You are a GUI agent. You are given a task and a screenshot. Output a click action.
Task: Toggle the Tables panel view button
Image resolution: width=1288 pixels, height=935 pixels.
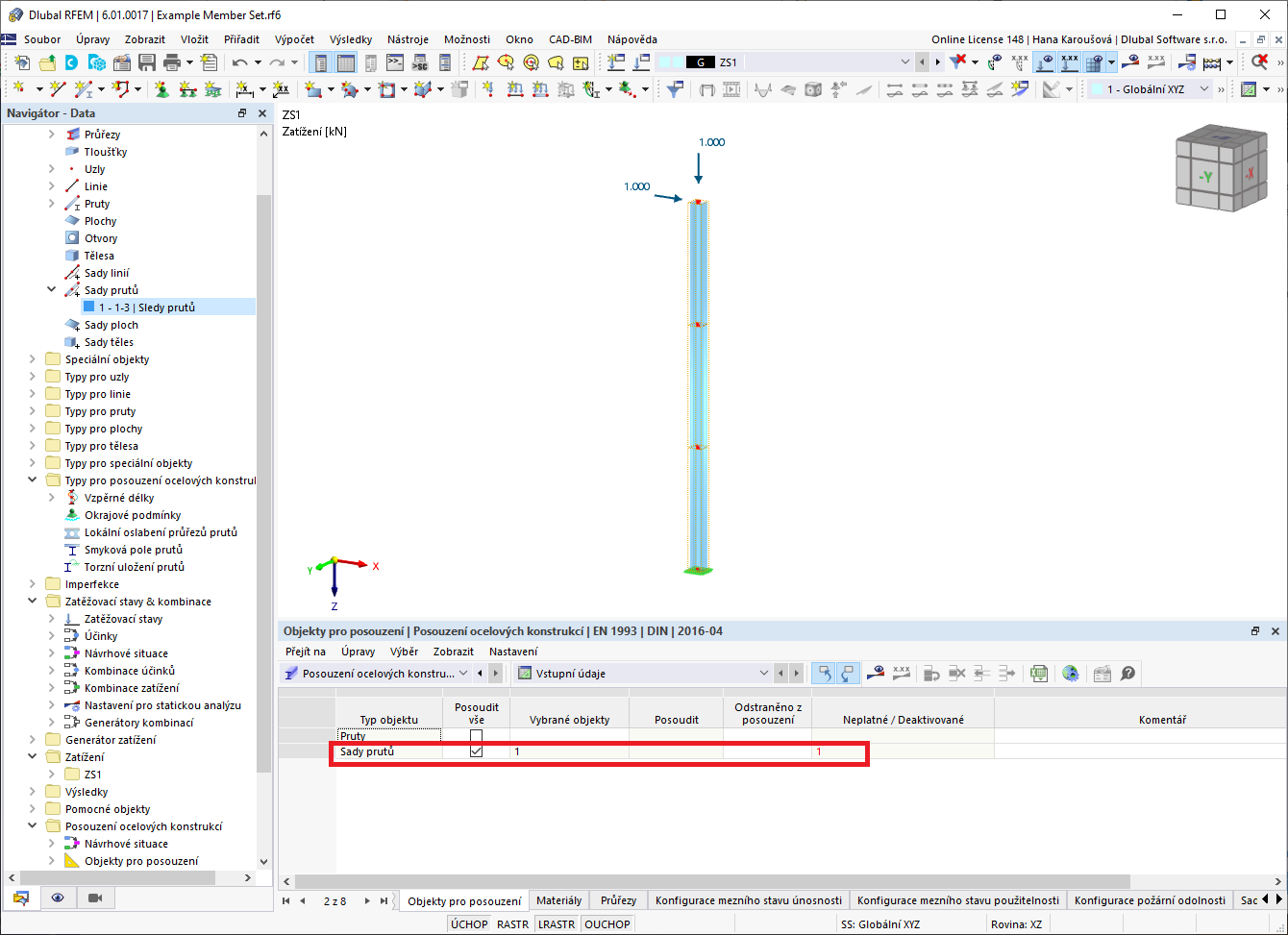[345, 62]
